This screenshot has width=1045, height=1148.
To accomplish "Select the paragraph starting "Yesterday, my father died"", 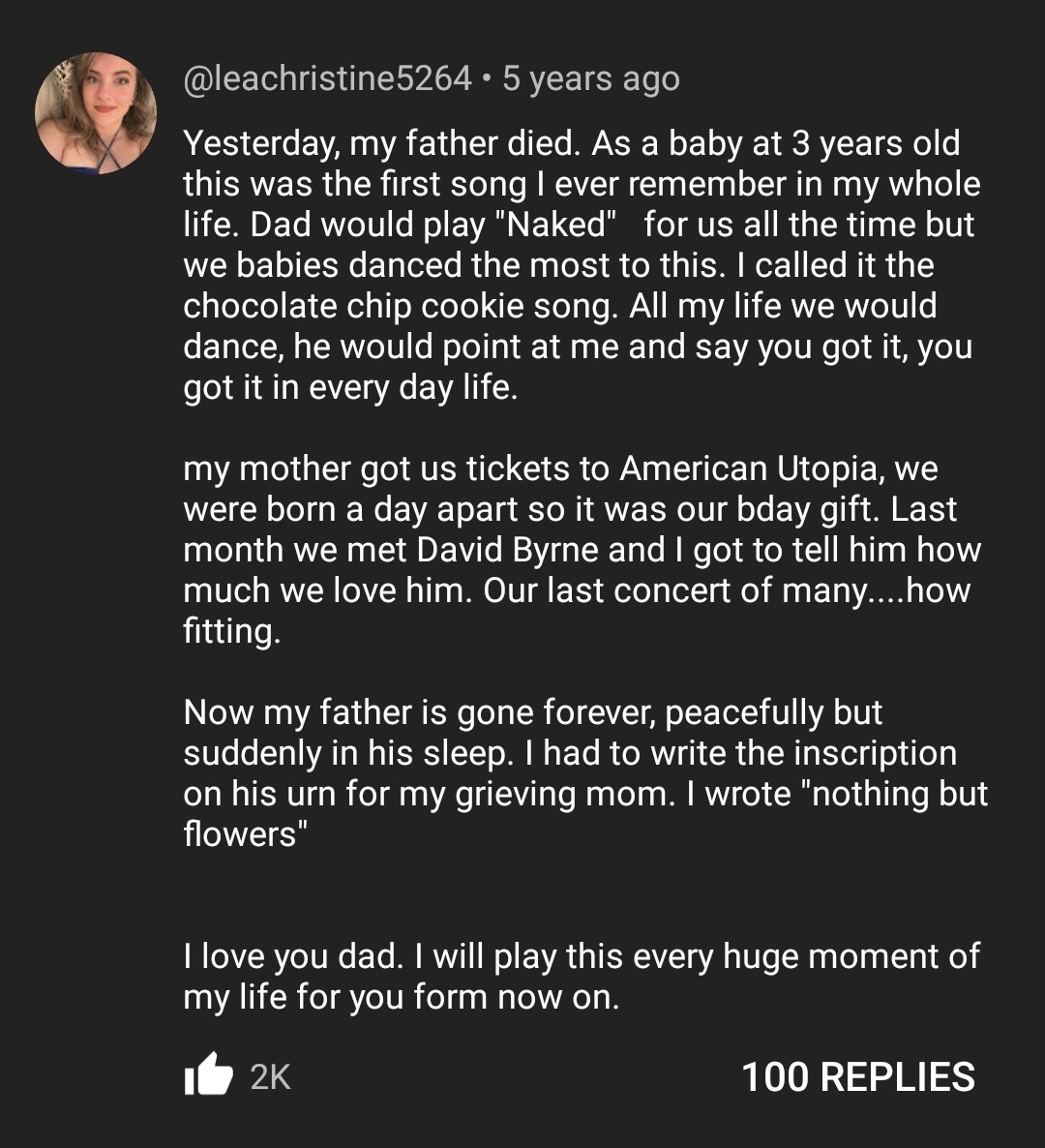I will 582,265.
